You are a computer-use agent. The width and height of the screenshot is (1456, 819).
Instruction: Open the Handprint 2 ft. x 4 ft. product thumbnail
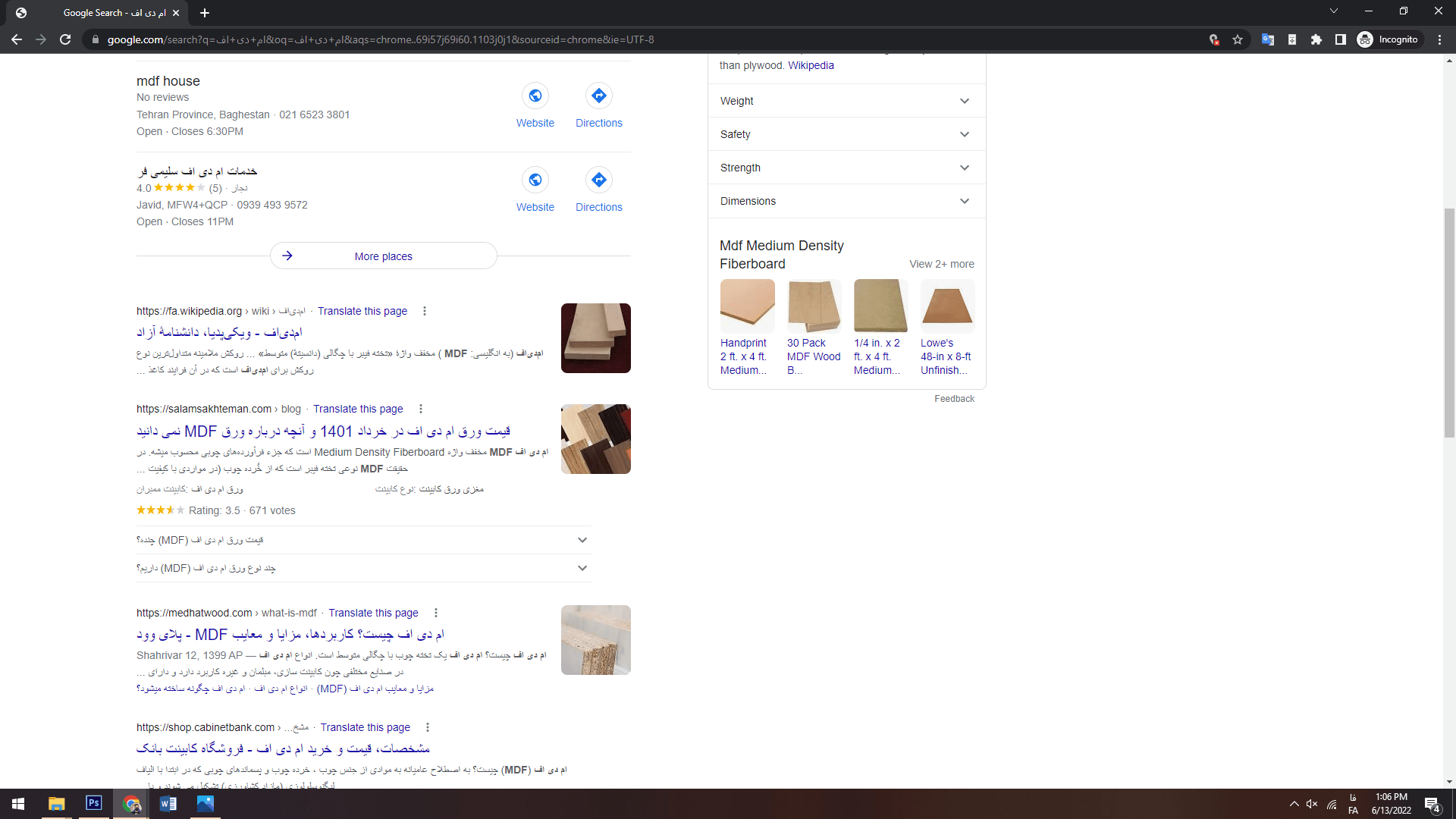click(748, 306)
